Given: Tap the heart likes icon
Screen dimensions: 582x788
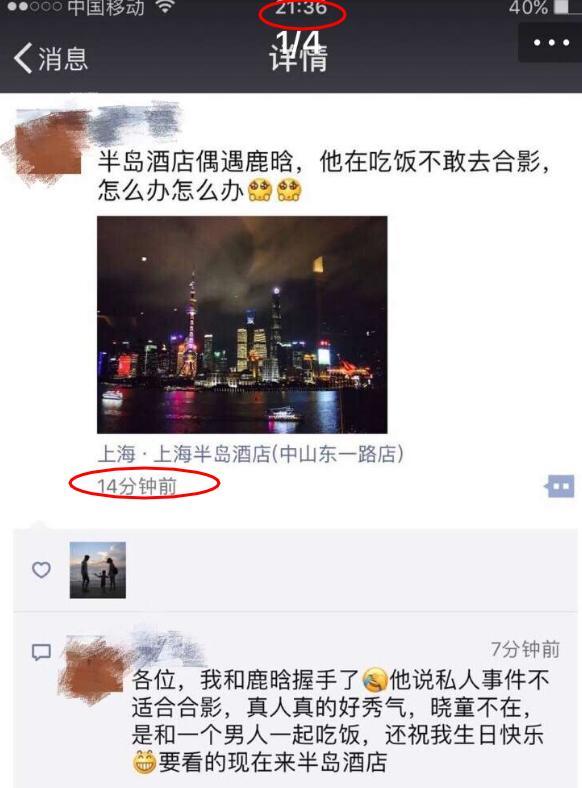Looking at the screenshot, I should point(41,570).
